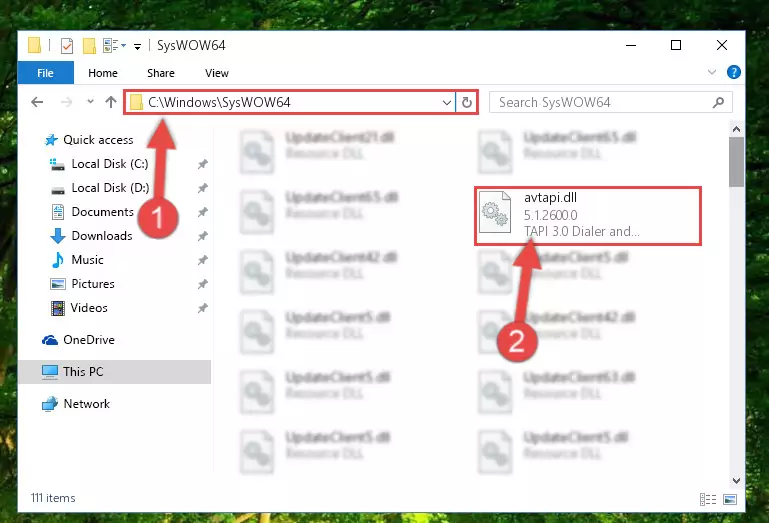Viewport: 769px width, 523px height.
Task: Select Quick access in navigation pane
Action: pos(98,140)
